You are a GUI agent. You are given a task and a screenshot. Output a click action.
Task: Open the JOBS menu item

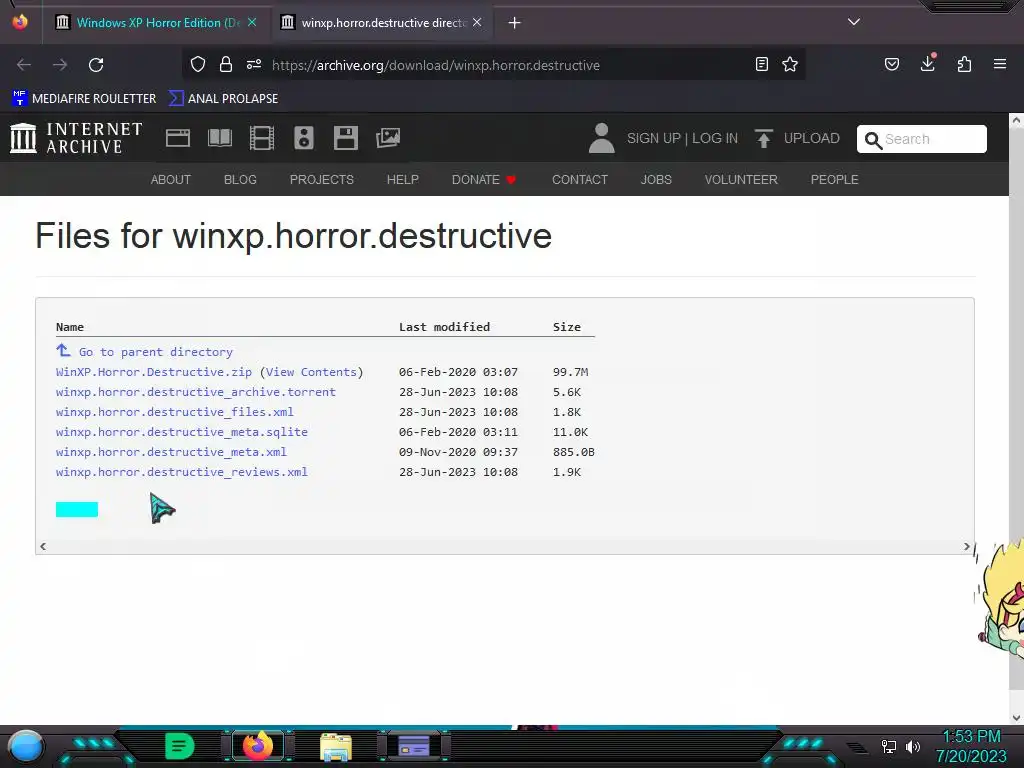tap(656, 180)
